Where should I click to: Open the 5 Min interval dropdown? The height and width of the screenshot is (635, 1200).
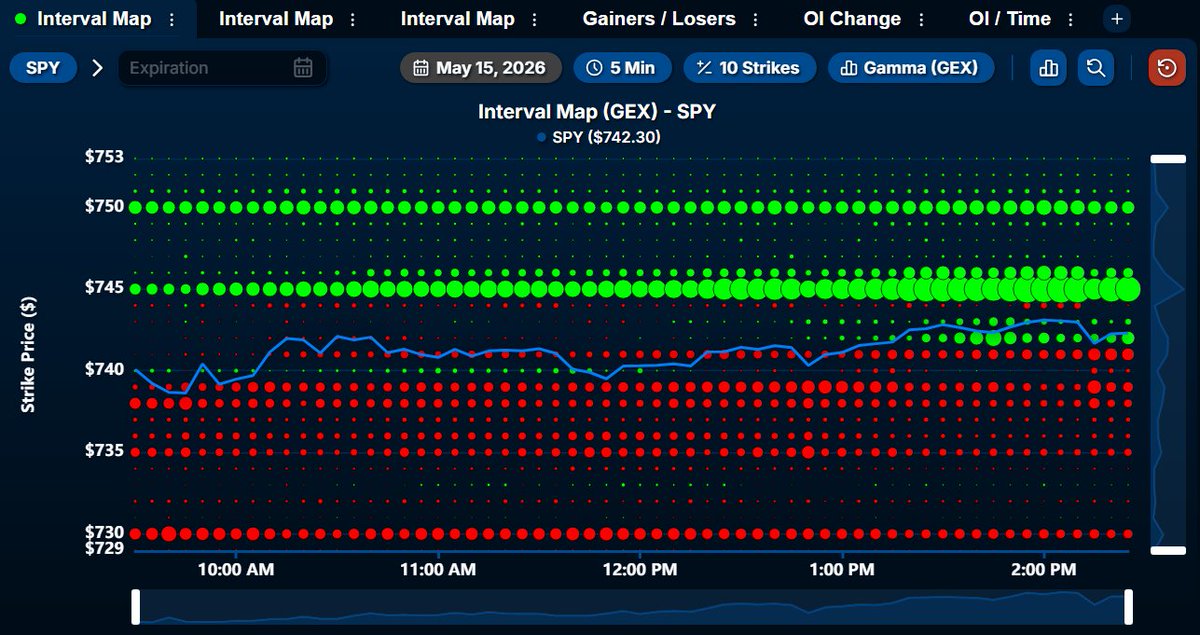pos(621,68)
